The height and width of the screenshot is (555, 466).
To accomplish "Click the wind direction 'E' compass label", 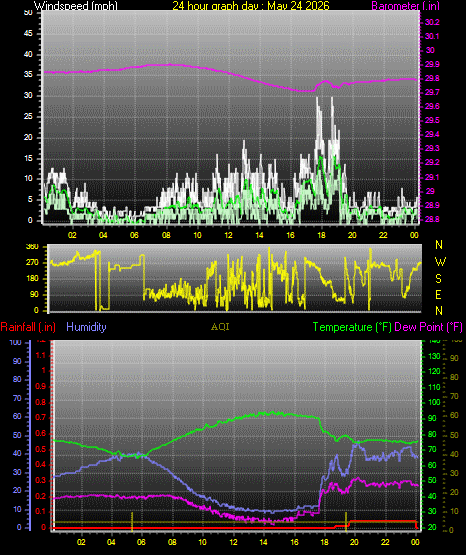I will click(438, 294).
